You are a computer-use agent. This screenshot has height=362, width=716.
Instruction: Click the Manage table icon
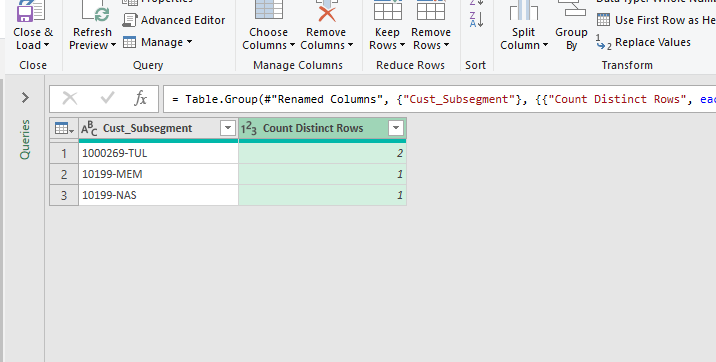[130, 42]
